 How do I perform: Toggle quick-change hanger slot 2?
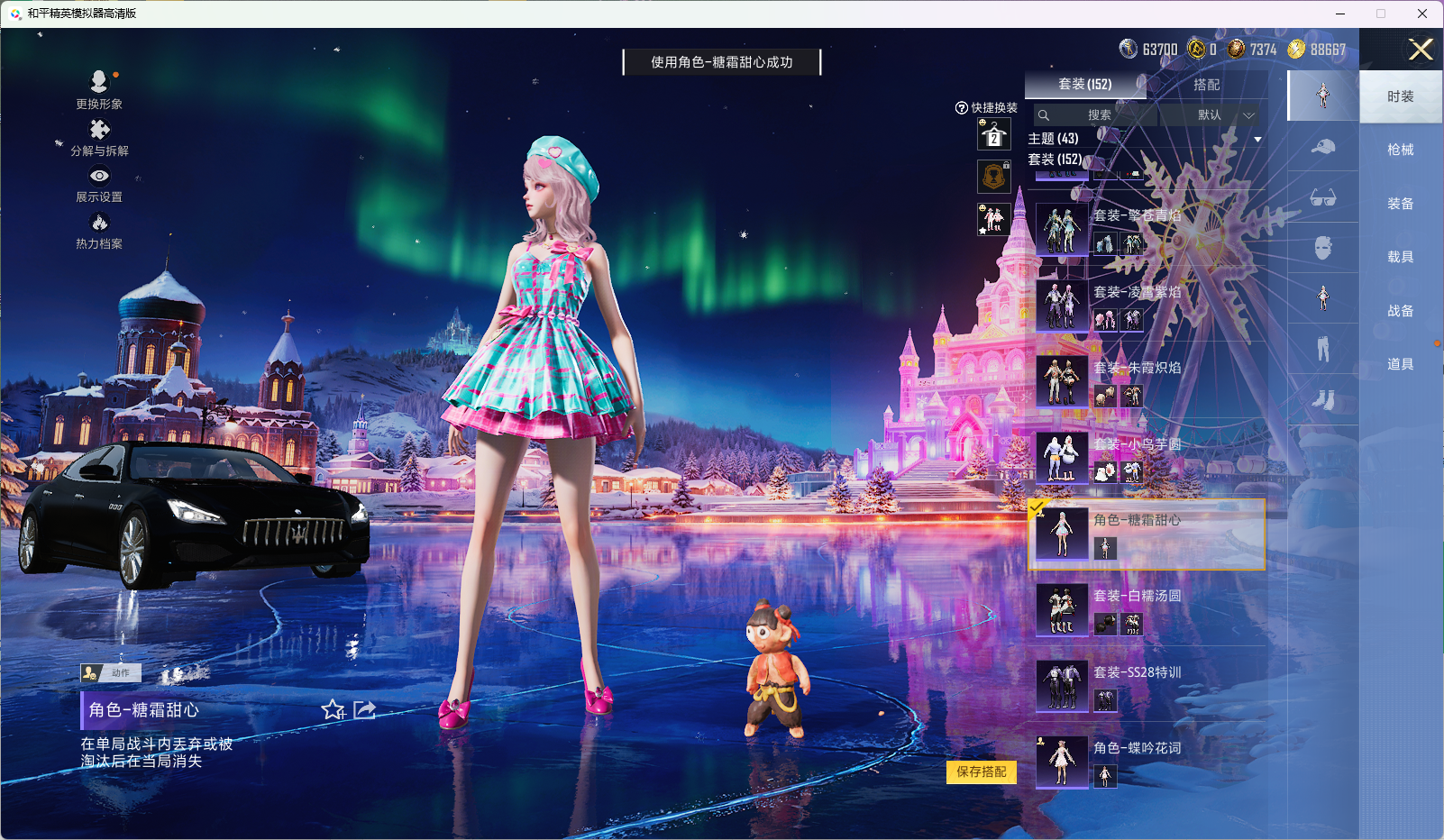point(993,135)
